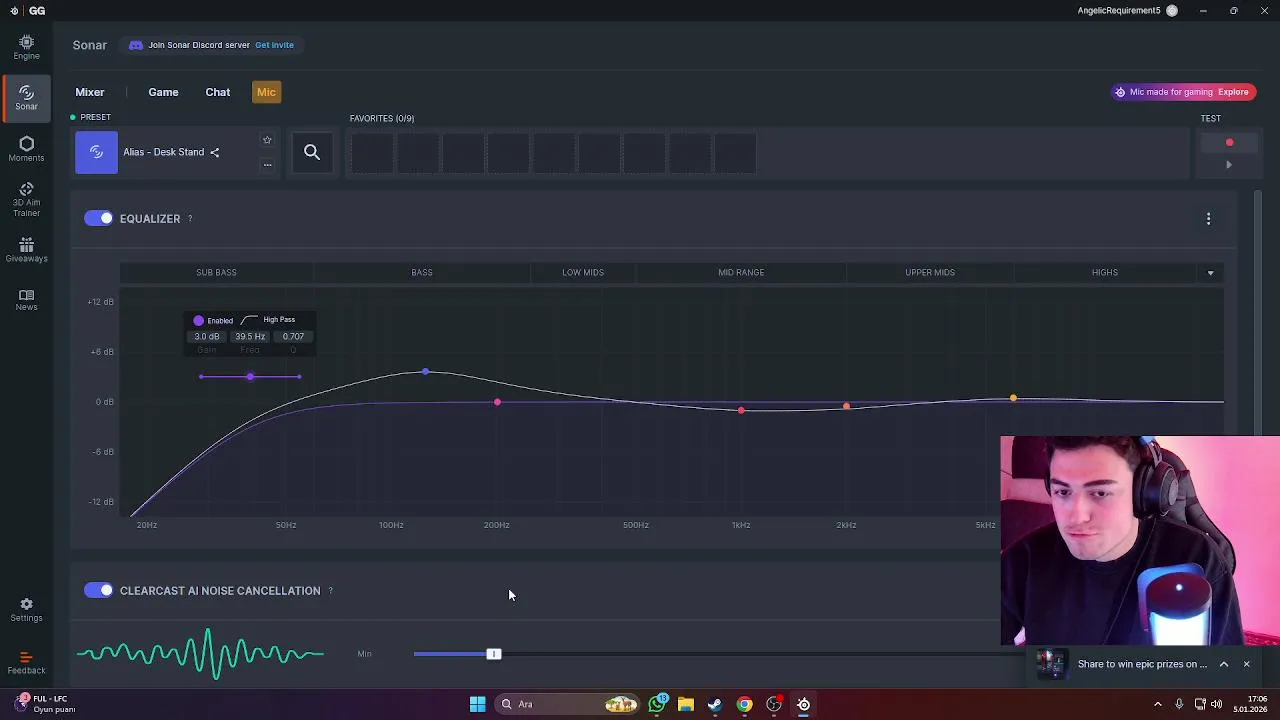This screenshot has width=1280, height=720.
Task: Open preset more options ellipsis
Action: coord(267,165)
